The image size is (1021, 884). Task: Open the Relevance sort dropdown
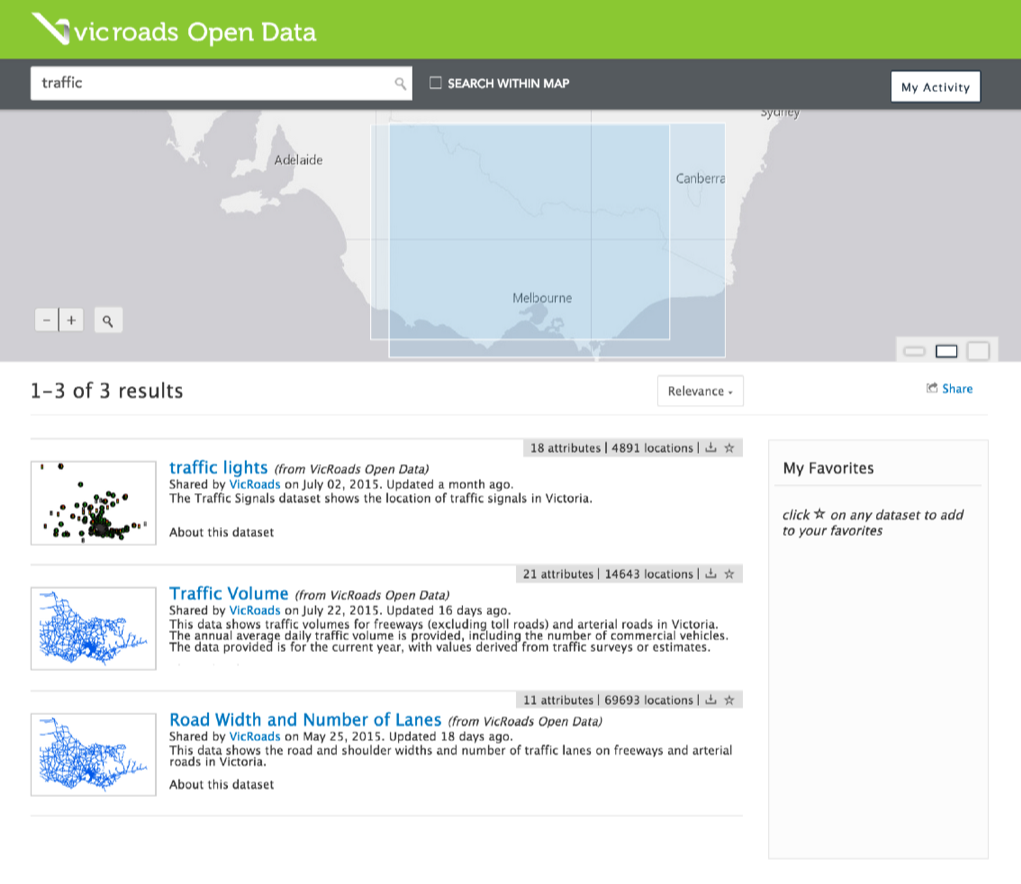(700, 391)
